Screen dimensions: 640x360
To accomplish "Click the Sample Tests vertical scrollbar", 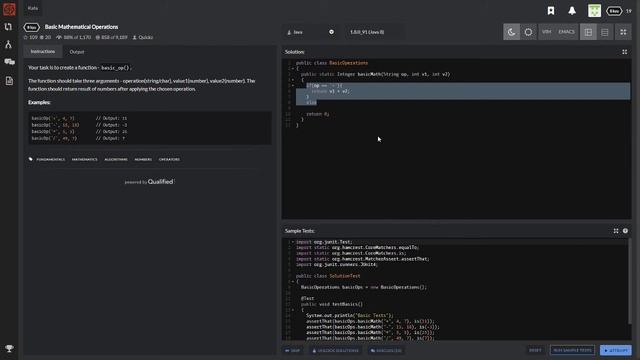I will (630, 282).
